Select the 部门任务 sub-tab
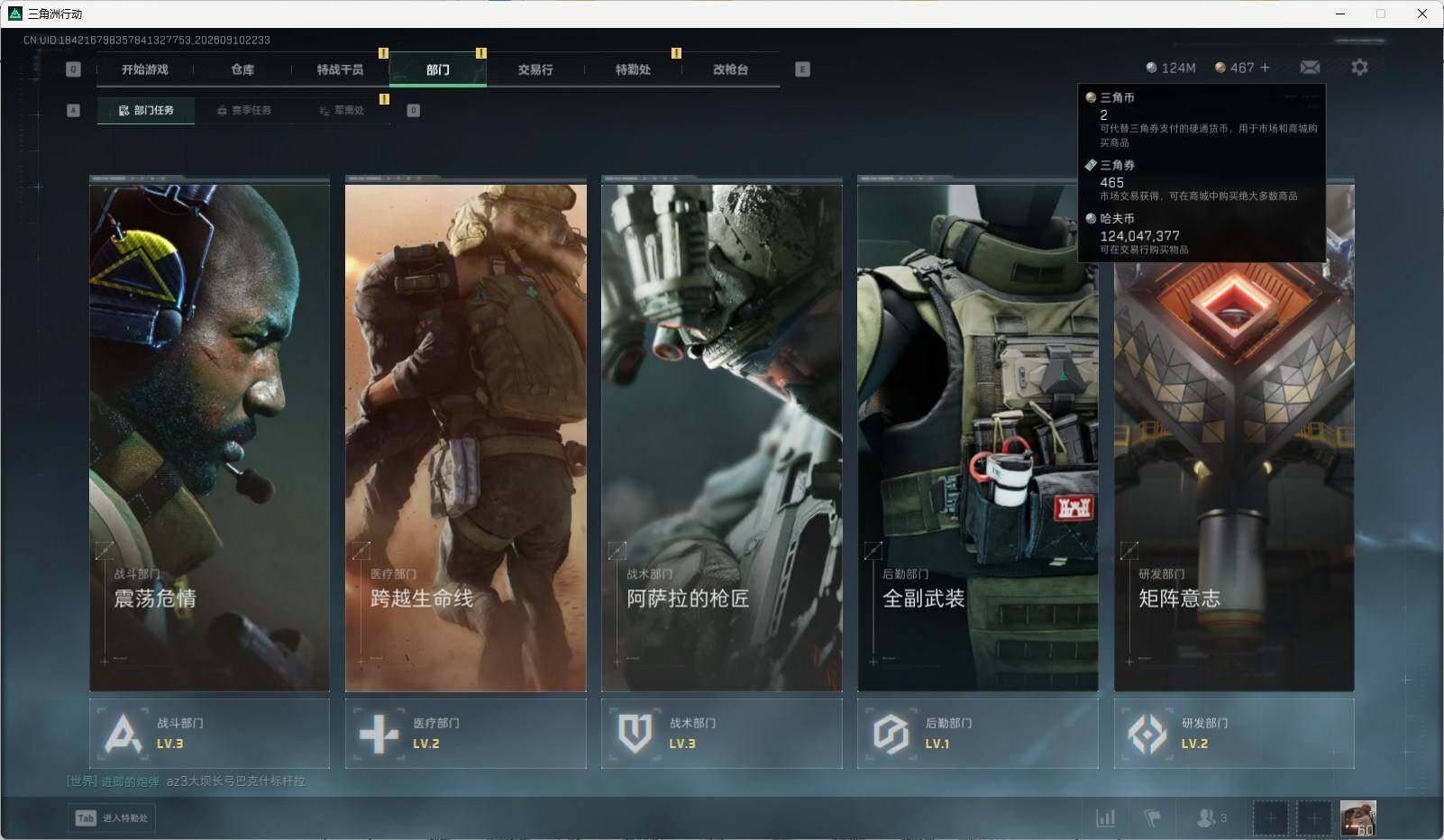Screen dimensions: 1444x840 point(146,110)
